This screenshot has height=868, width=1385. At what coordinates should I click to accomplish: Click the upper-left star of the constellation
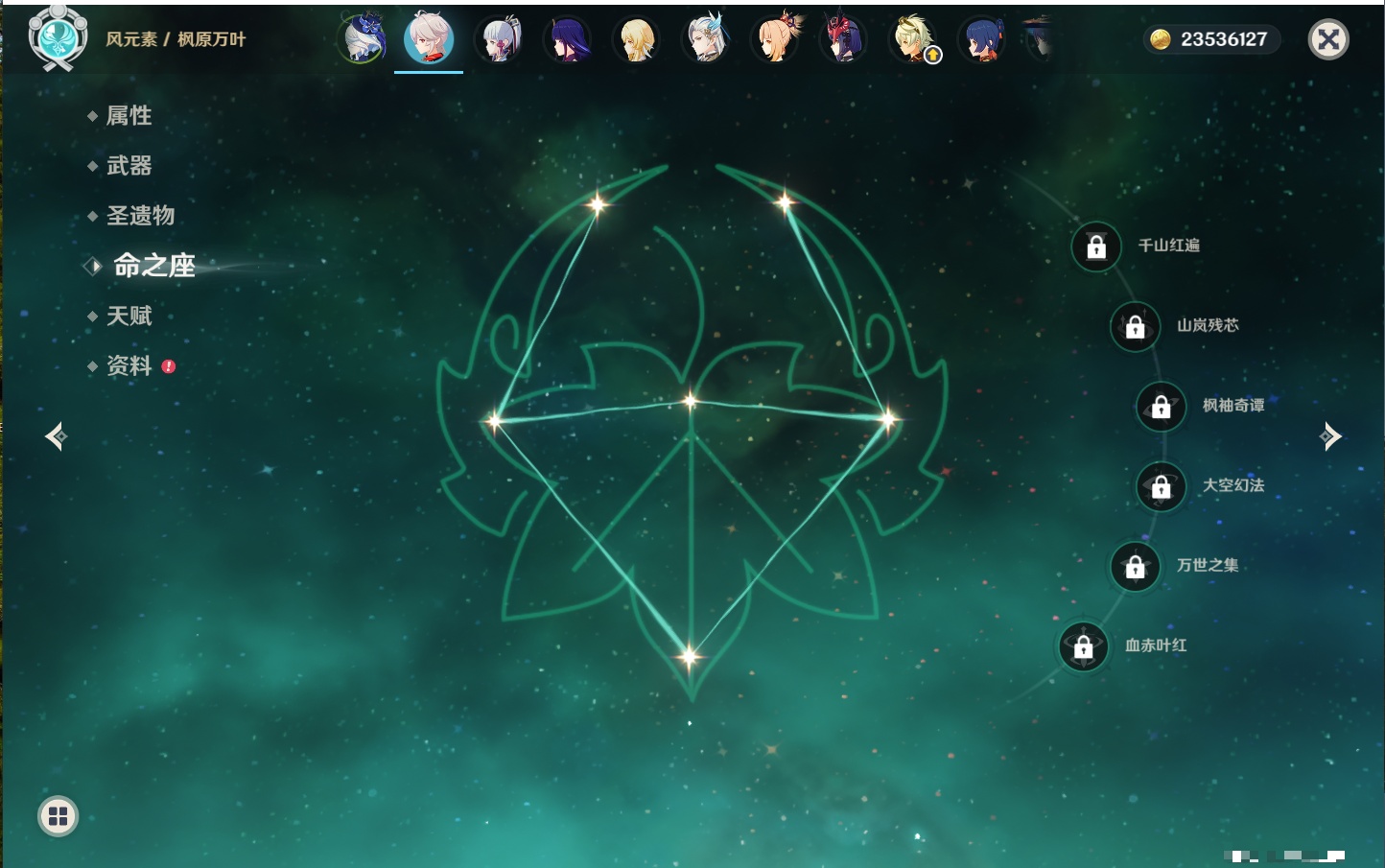[598, 203]
